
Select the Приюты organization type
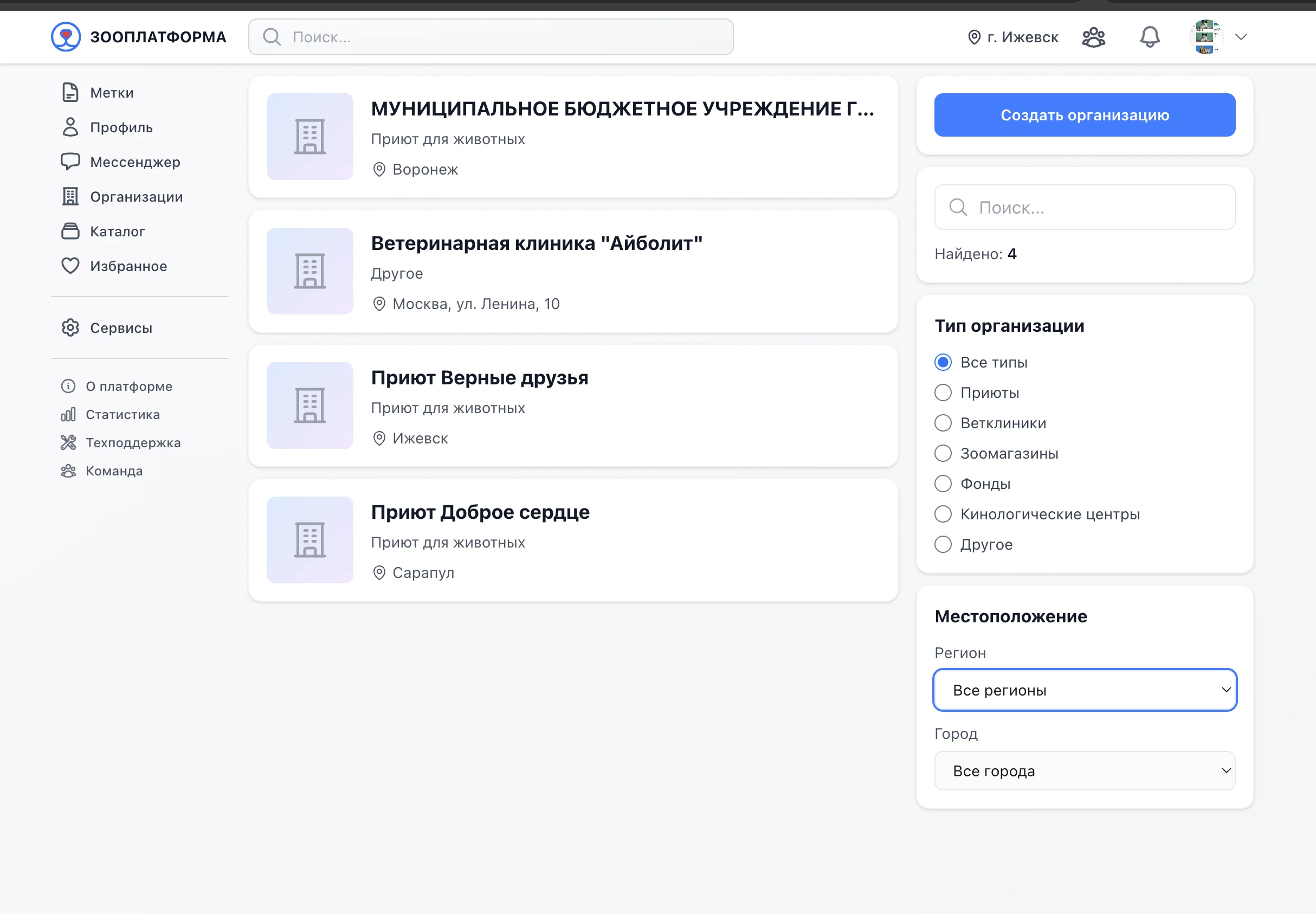(942, 392)
